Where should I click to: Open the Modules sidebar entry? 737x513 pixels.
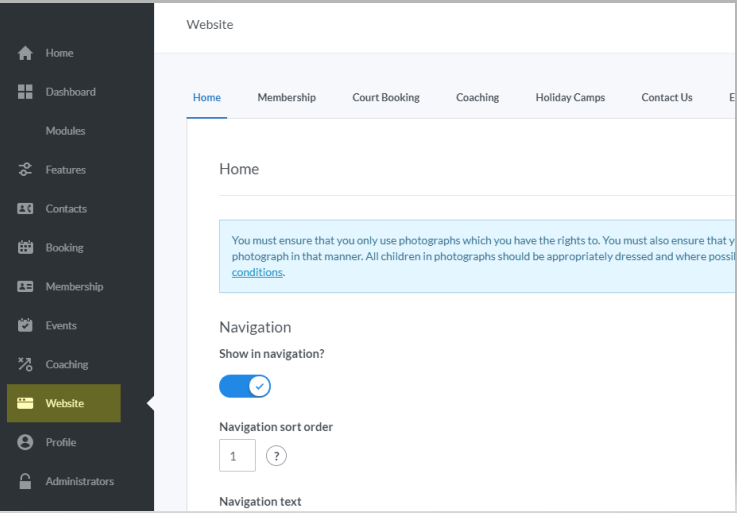pos(65,131)
